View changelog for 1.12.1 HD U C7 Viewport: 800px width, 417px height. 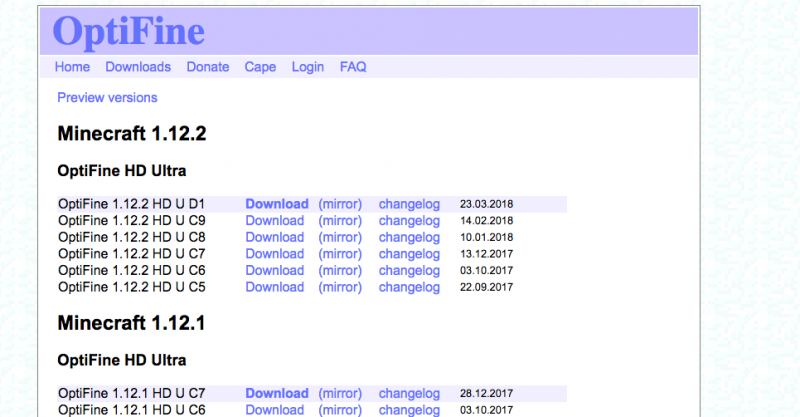coord(409,394)
